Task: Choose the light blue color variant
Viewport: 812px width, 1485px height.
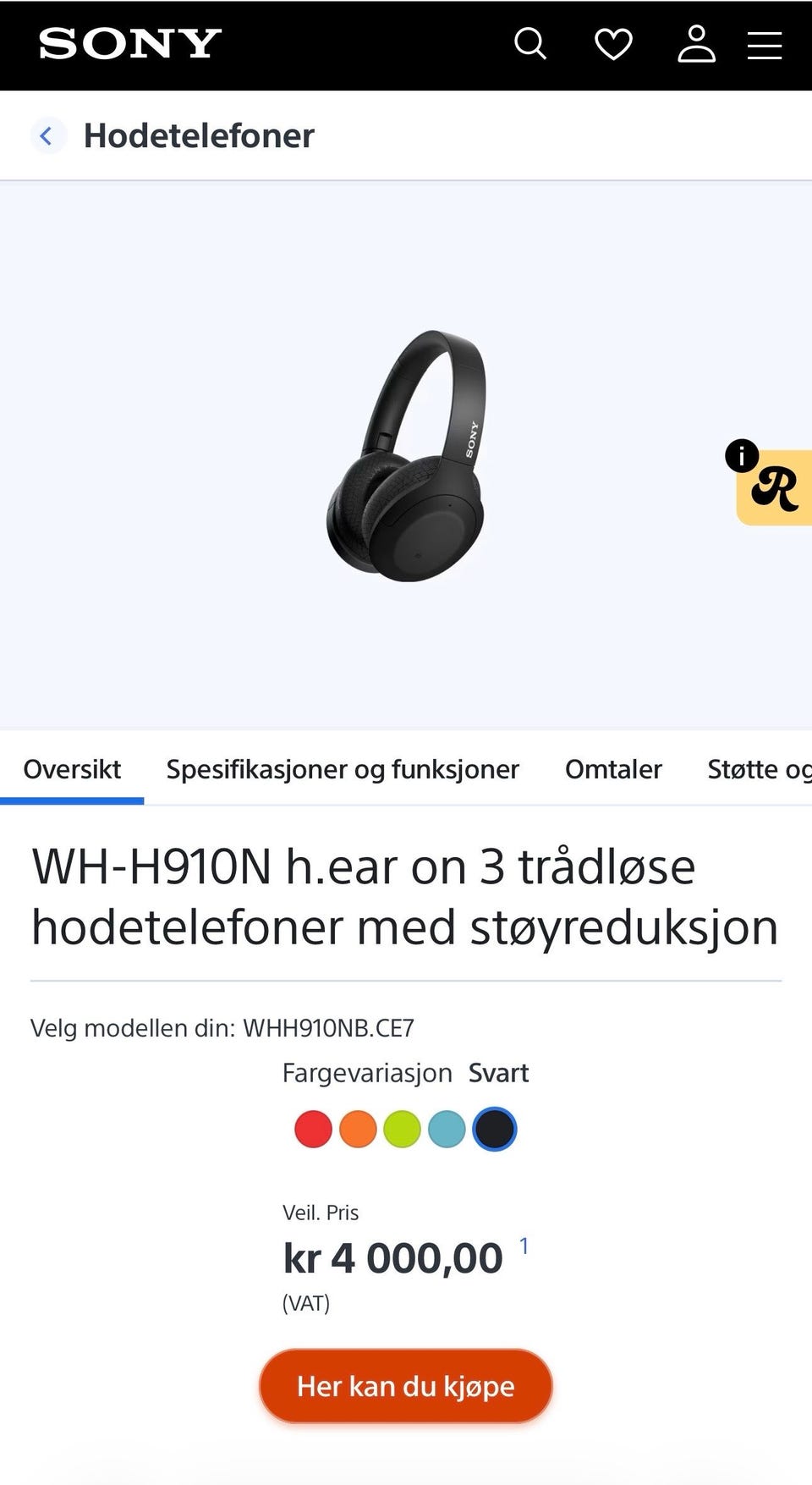Action: (447, 1129)
